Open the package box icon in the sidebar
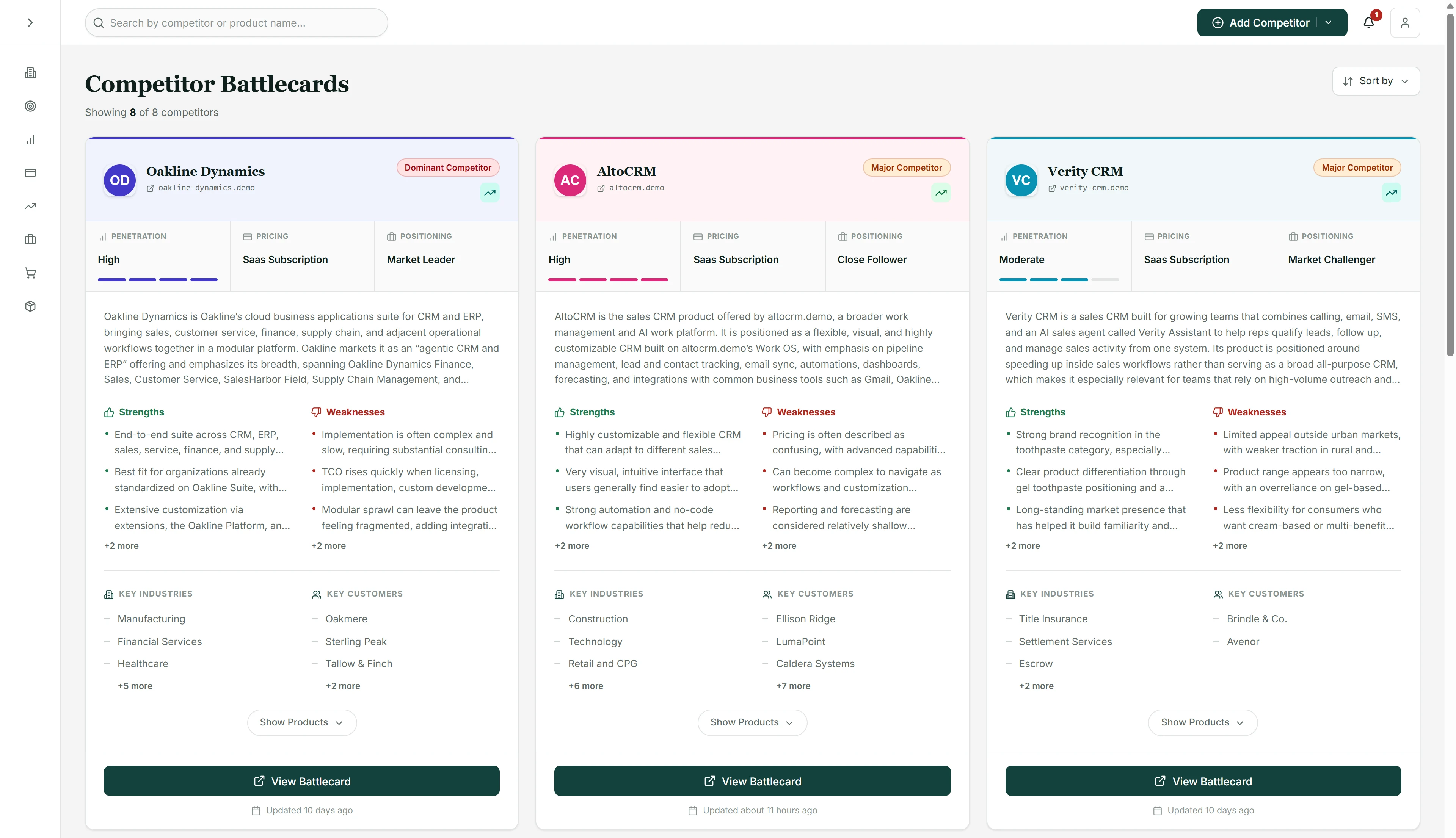The width and height of the screenshot is (1456, 838). click(x=30, y=306)
